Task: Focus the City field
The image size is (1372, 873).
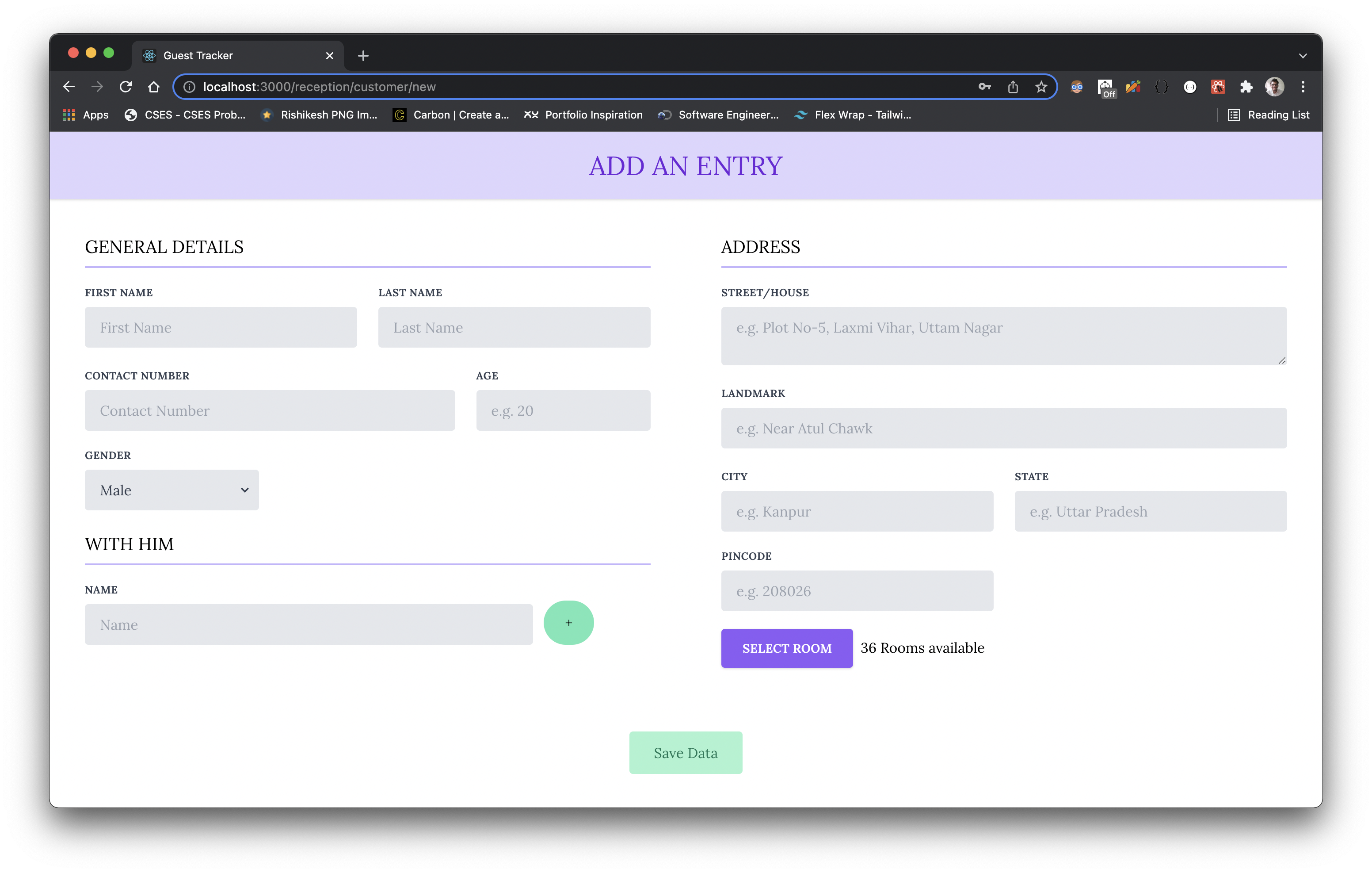Action: [x=857, y=512]
